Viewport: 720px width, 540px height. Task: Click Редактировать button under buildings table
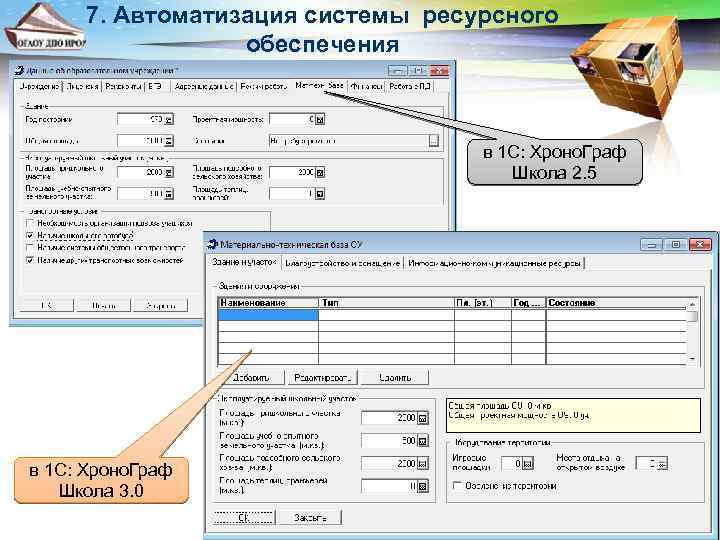click(322, 377)
